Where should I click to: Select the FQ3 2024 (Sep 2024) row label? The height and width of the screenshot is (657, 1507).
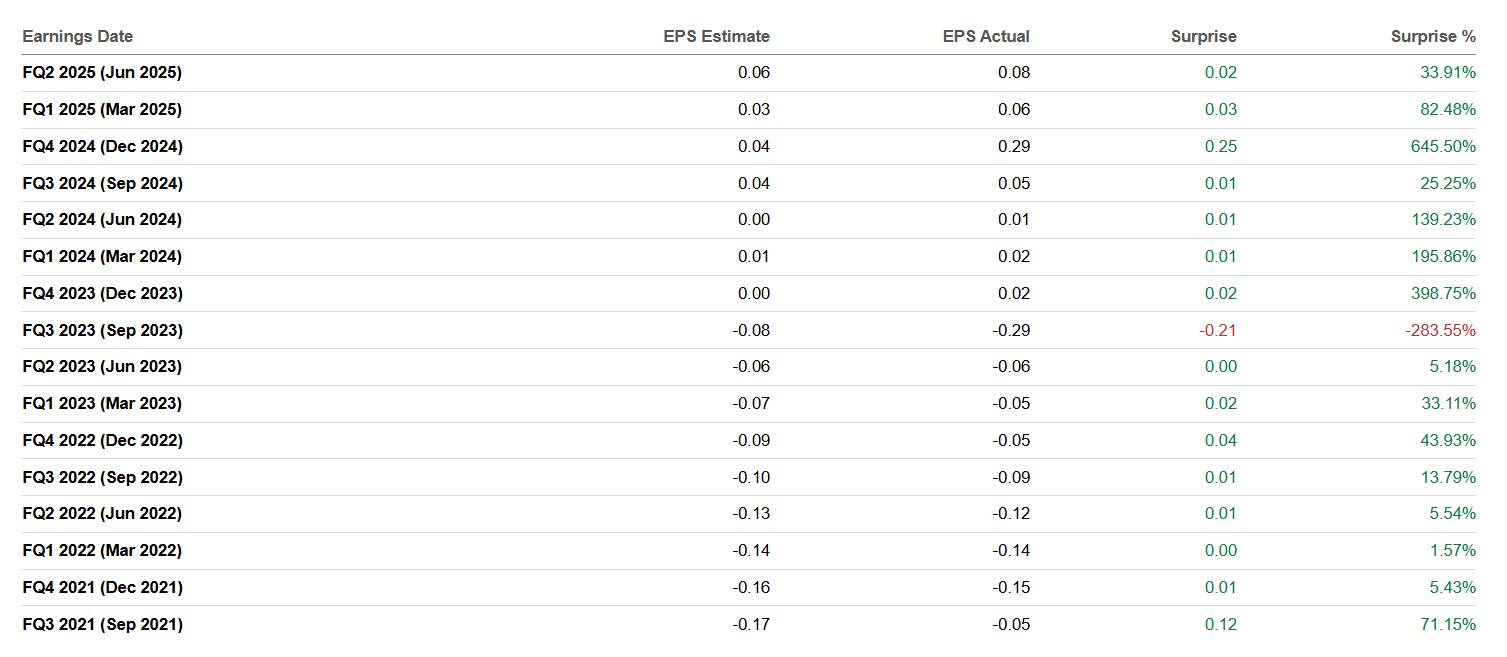[x=102, y=183]
